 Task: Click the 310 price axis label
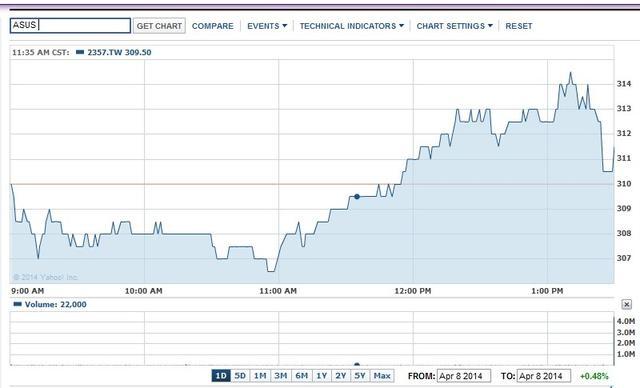click(624, 184)
